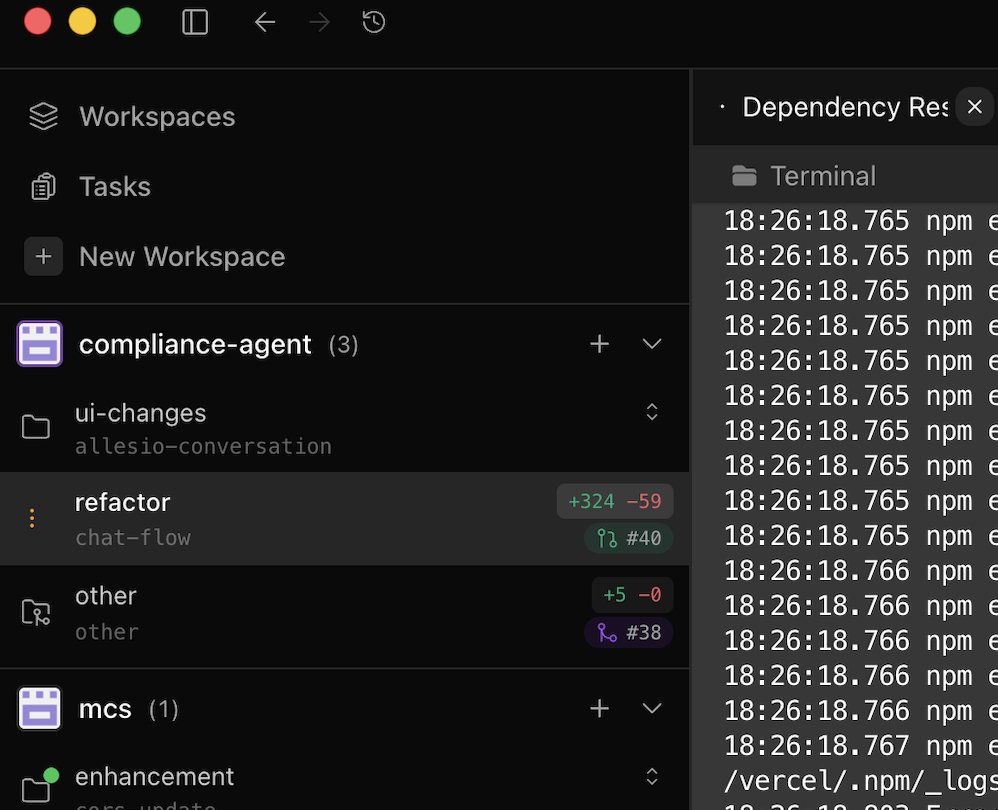Open the branch switcher for ui-changes

point(652,411)
